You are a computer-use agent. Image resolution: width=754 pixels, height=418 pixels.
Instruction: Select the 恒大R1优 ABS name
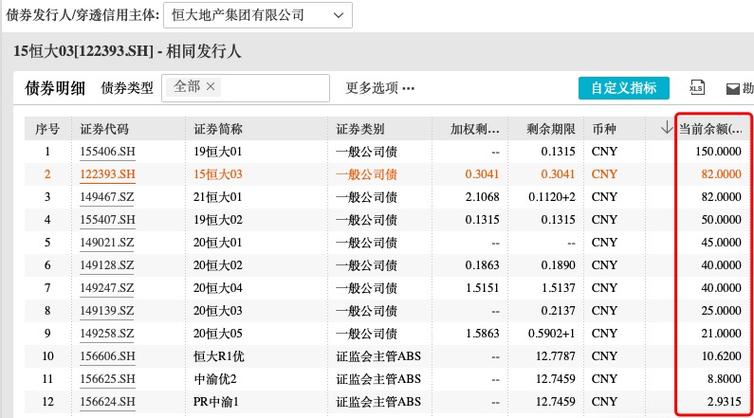(219, 356)
